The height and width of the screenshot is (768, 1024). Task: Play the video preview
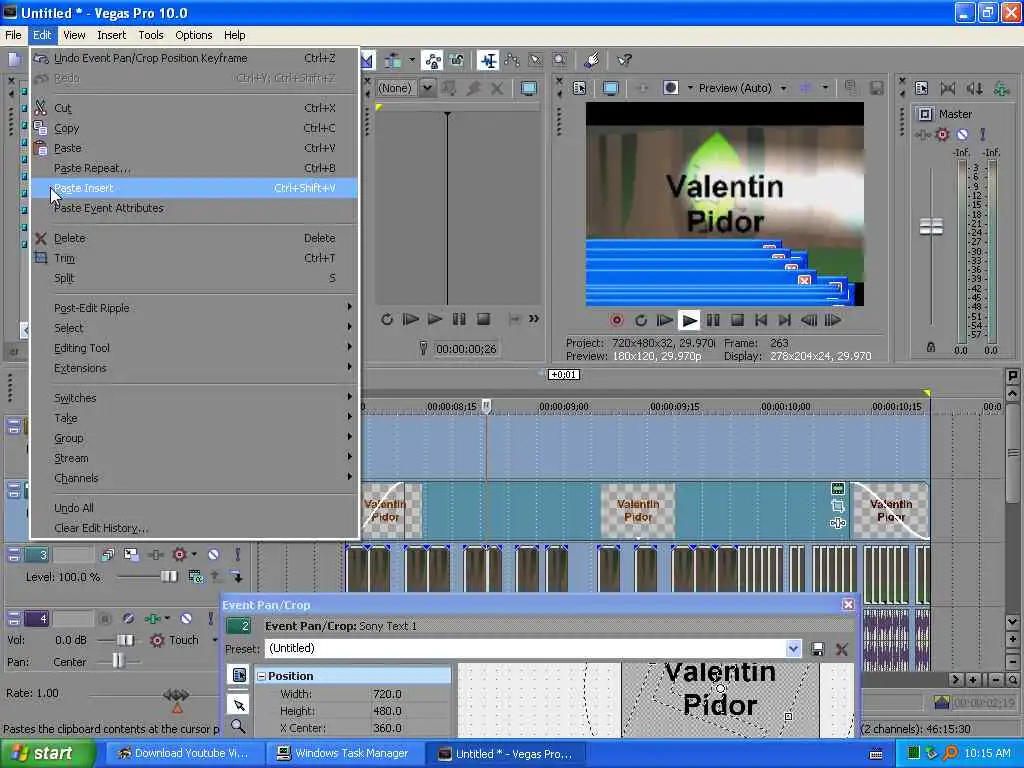[x=688, y=320]
